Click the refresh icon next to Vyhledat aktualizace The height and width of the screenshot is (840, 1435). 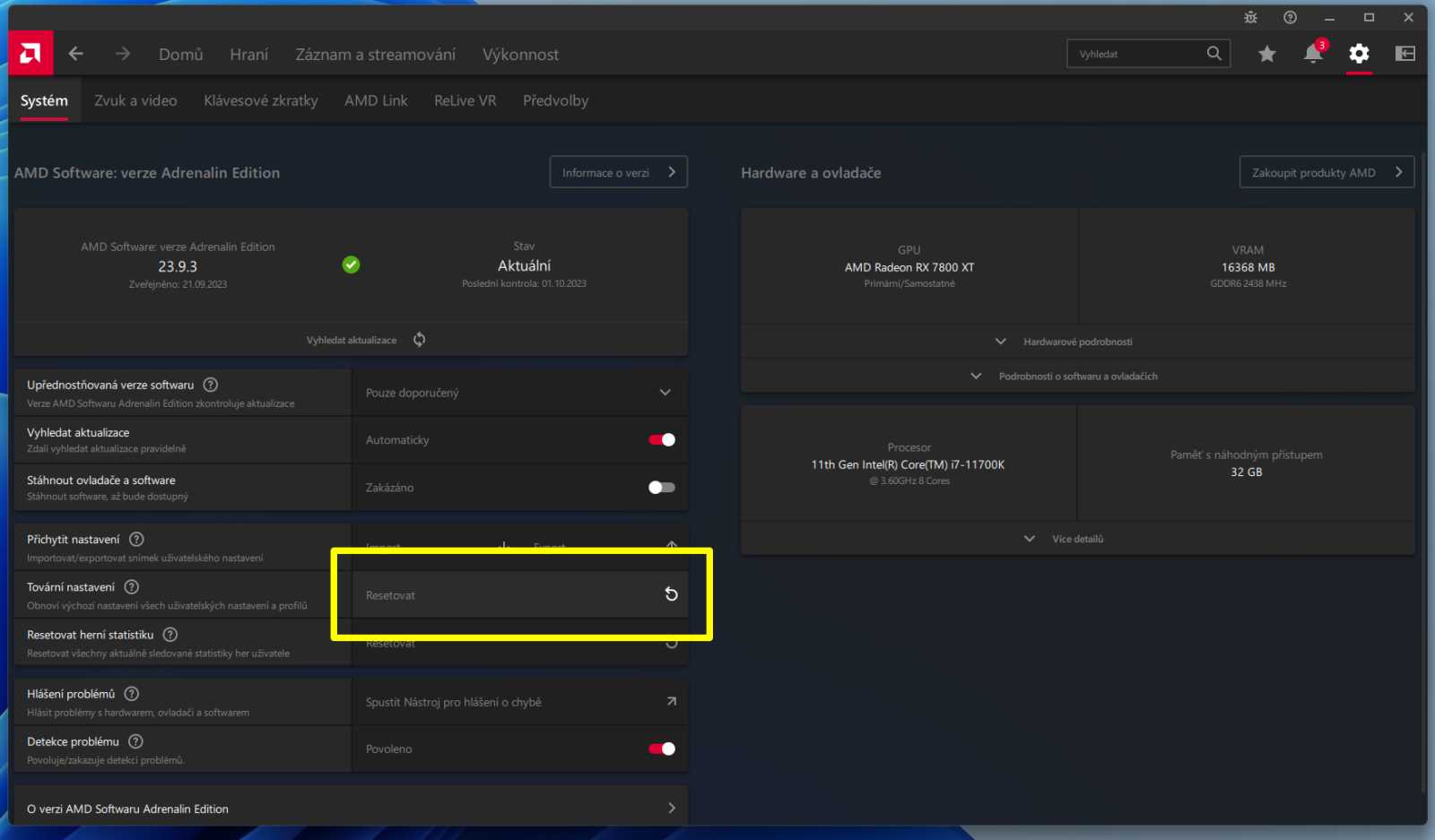tap(419, 339)
